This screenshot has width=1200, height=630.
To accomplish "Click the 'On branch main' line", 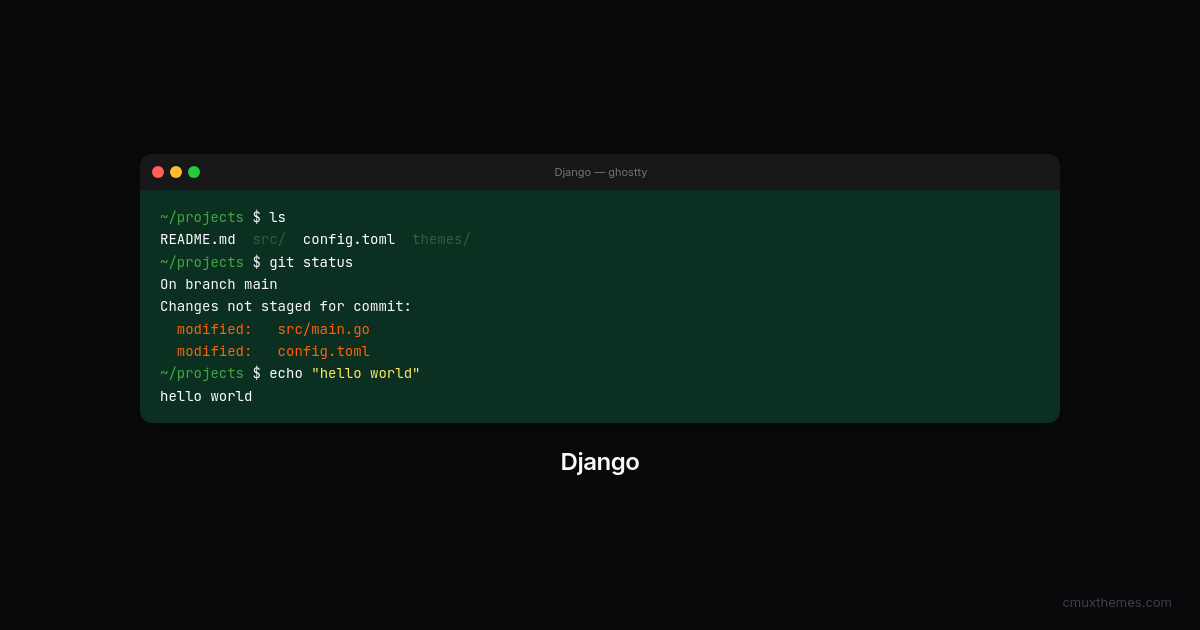I will [x=219, y=285].
